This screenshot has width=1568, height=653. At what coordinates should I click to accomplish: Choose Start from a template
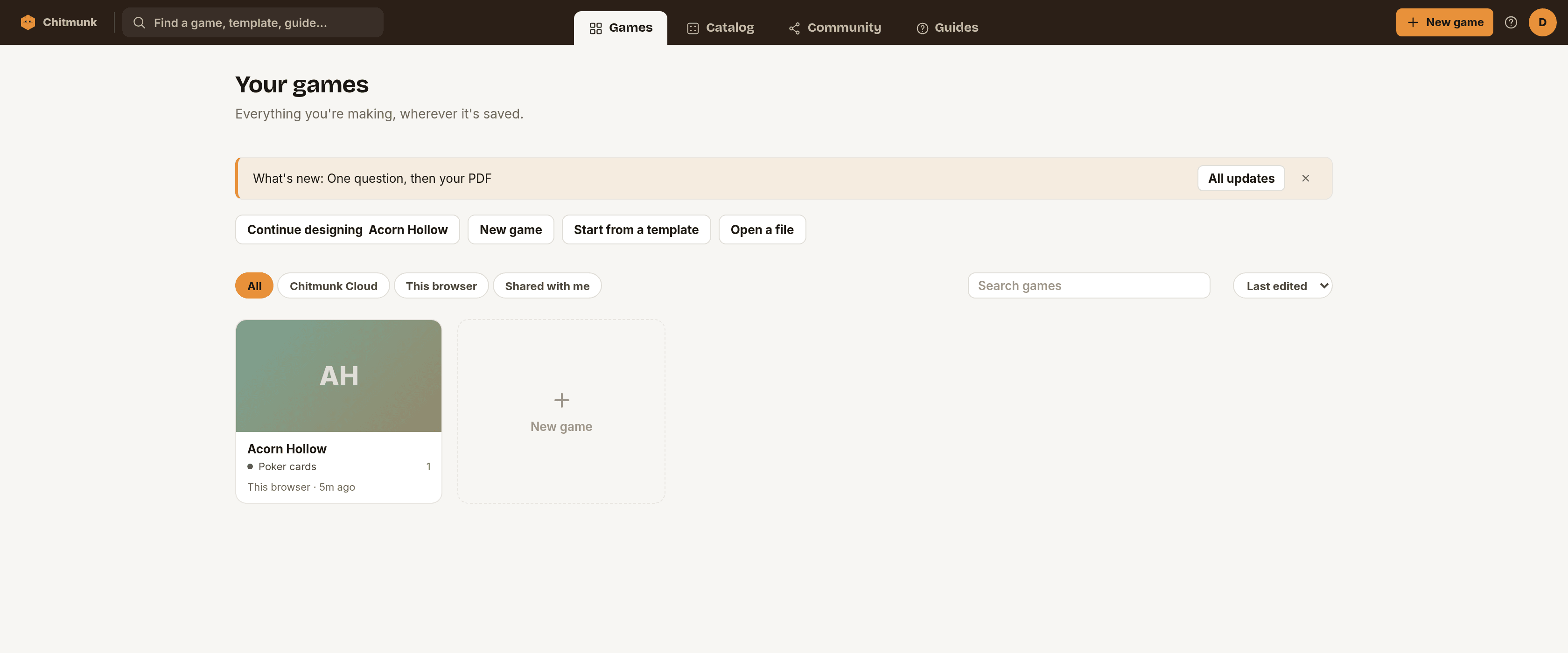(x=636, y=229)
